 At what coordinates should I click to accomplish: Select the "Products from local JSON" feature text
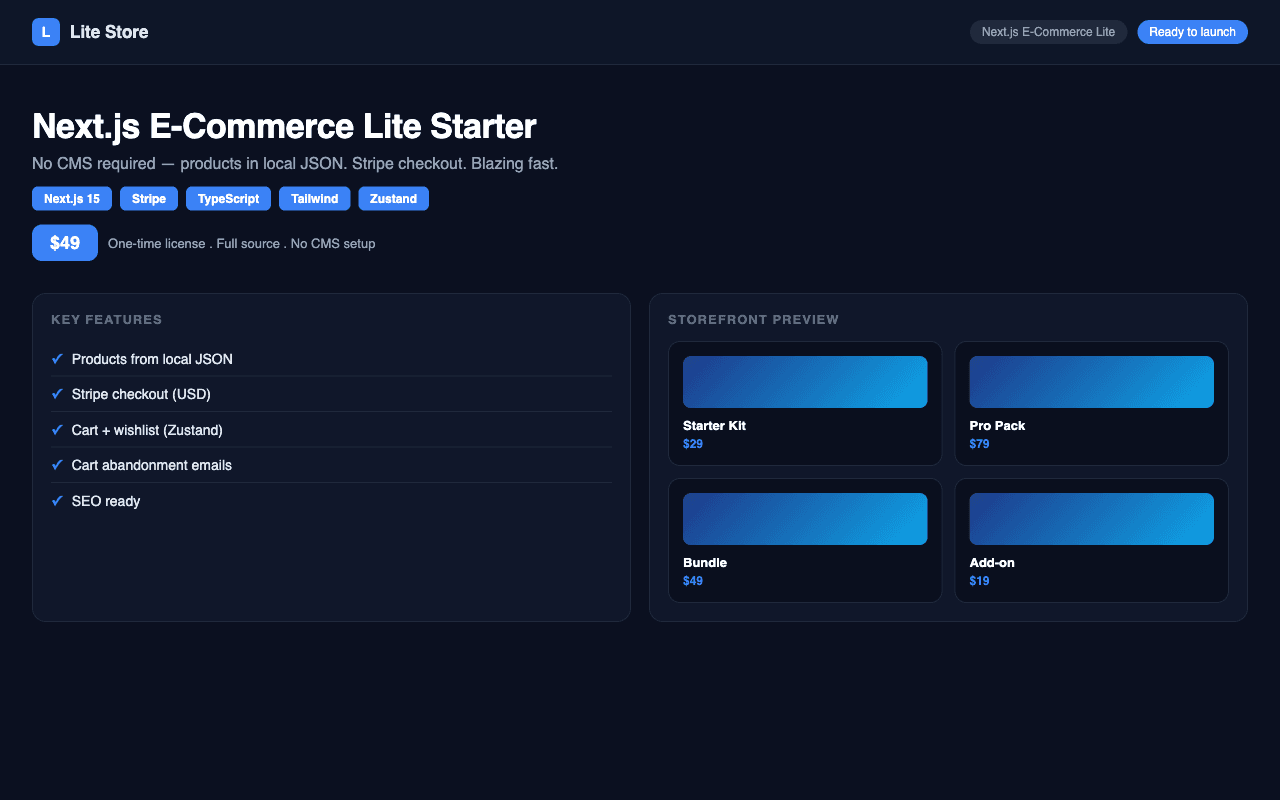[152, 359]
